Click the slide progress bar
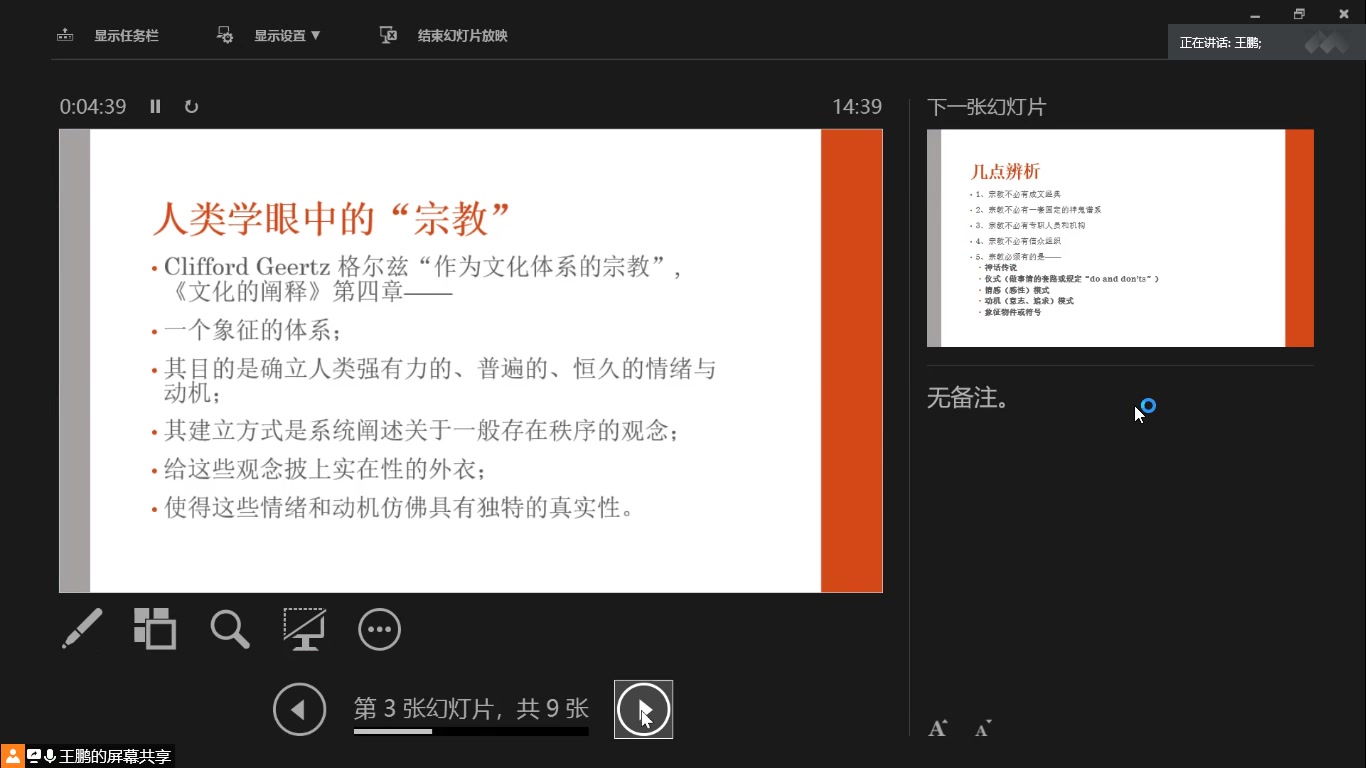The height and width of the screenshot is (768, 1366). (470, 732)
